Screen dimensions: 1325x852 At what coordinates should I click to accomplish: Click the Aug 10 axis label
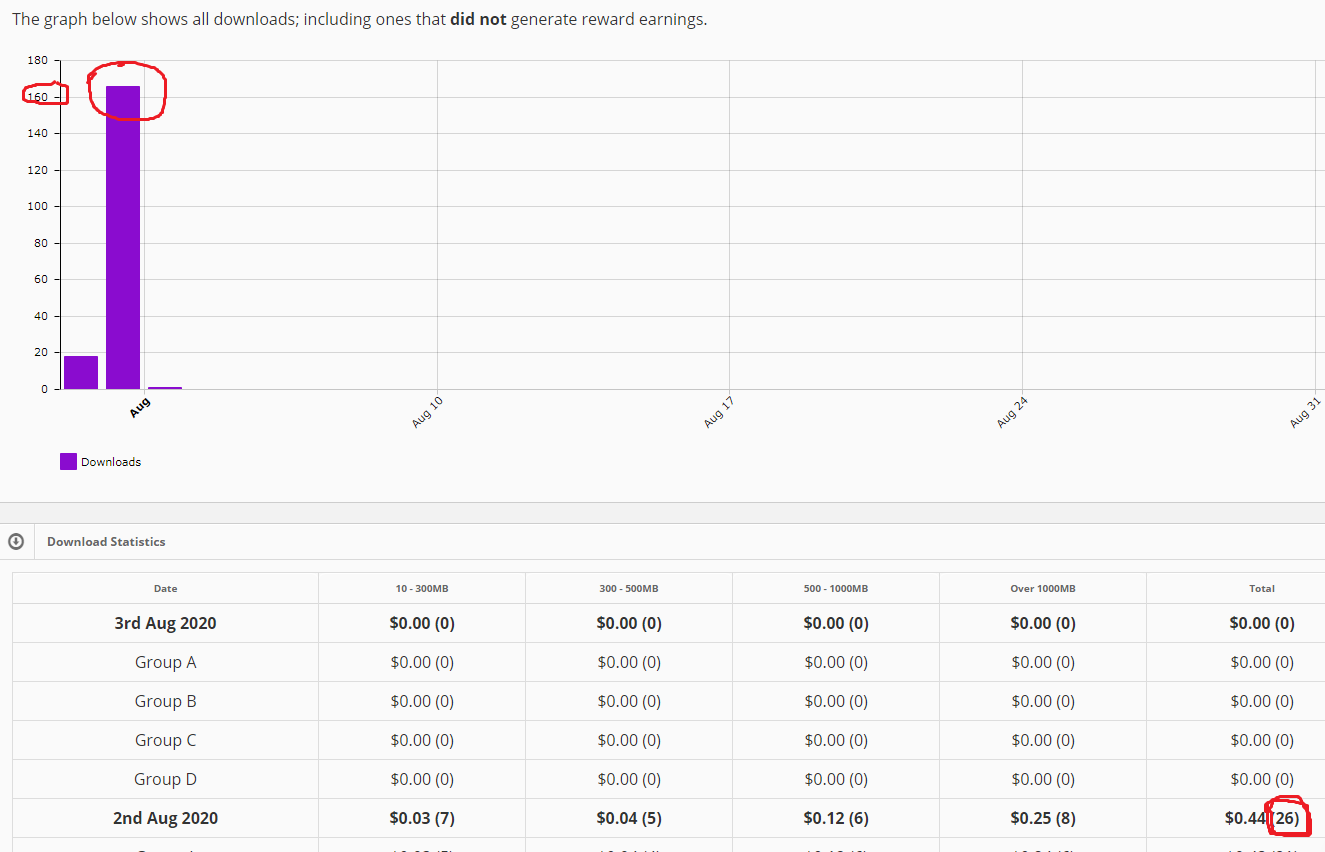(x=428, y=412)
